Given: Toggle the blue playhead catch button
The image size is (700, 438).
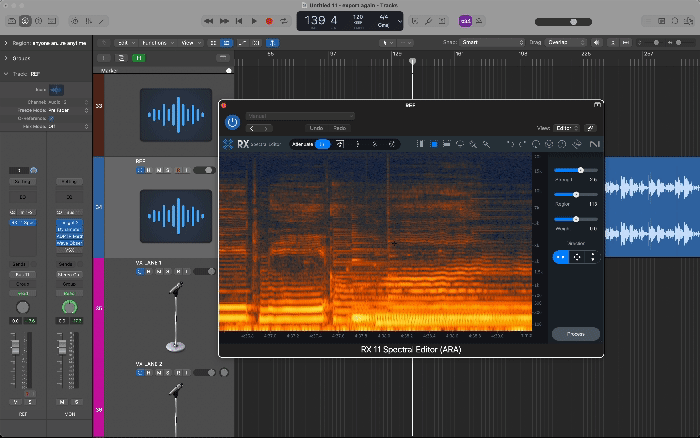Looking at the screenshot, I should pyautogui.click(x=272, y=43).
